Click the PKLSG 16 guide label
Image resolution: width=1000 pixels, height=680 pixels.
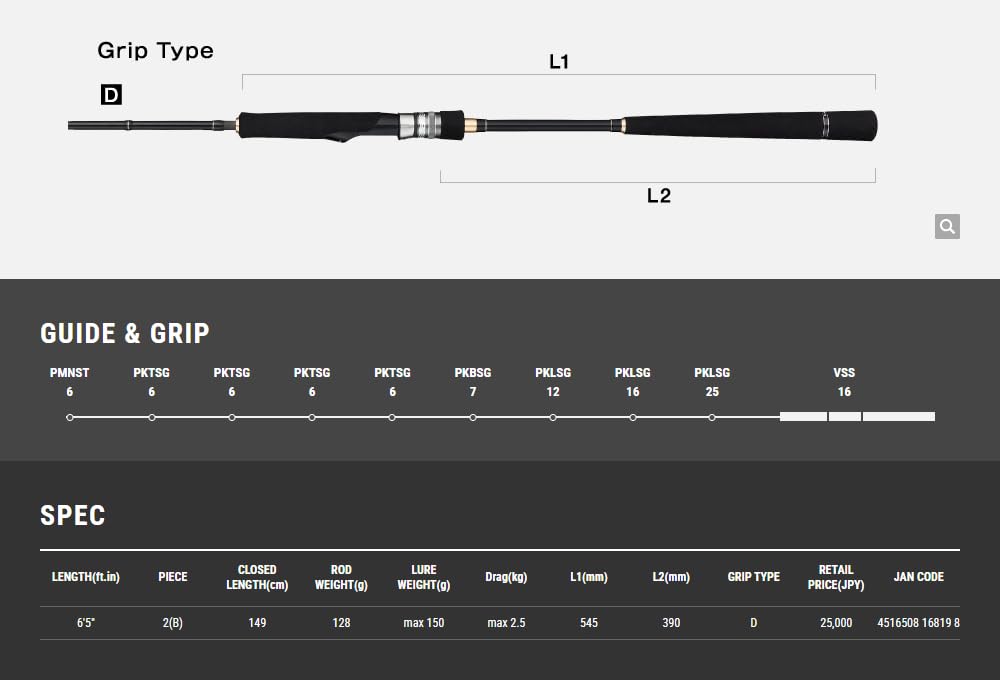pyautogui.click(x=632, y=373)
